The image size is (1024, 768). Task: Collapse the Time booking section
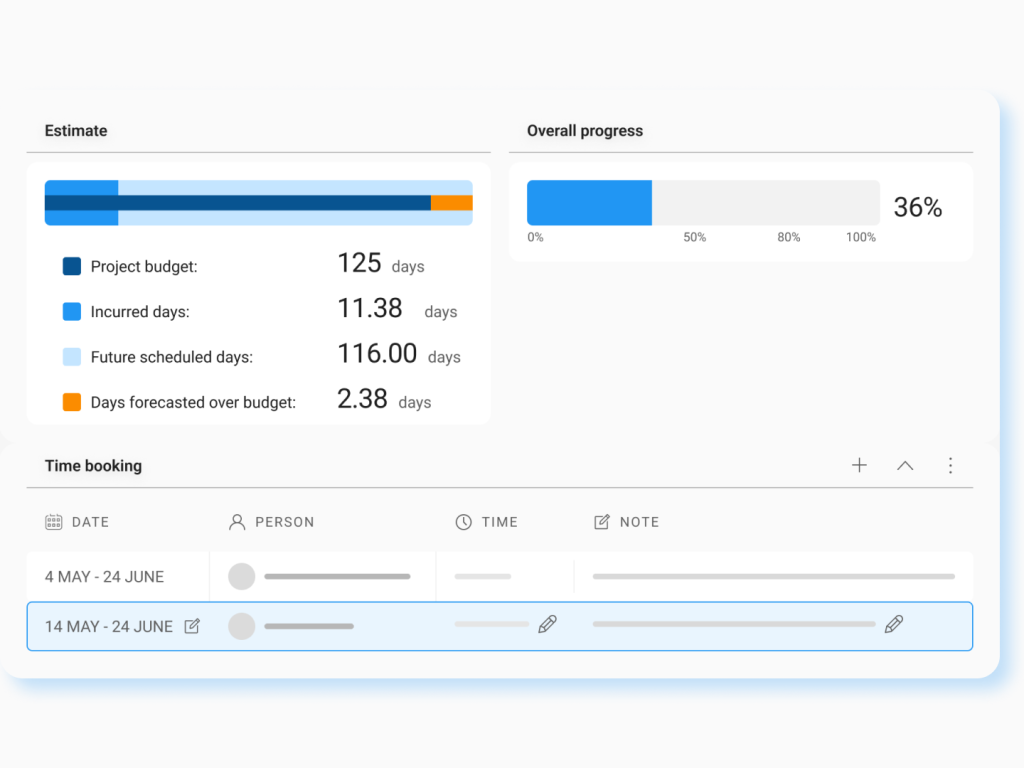[905, 465]
